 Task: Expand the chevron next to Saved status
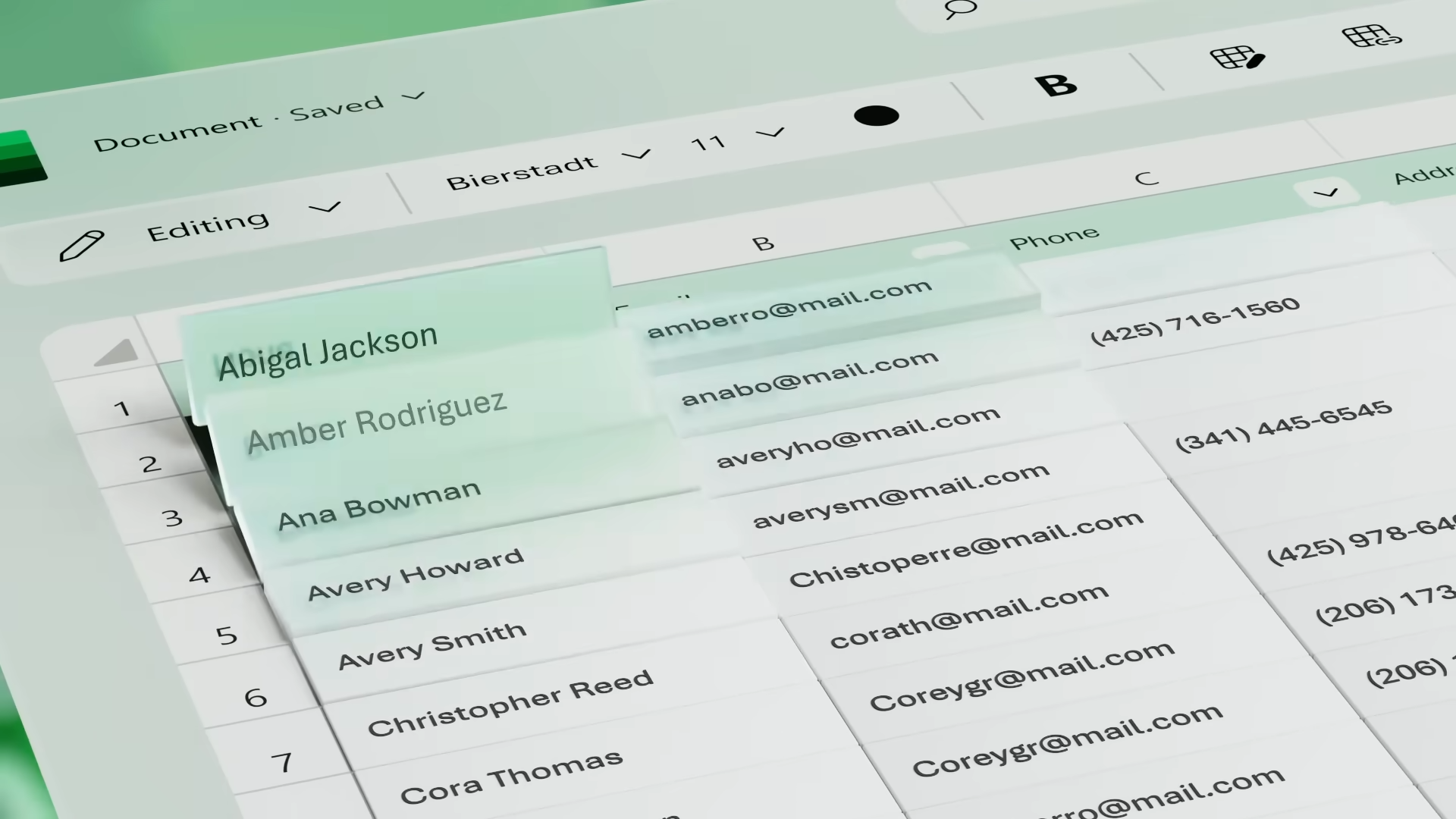pyautogui.click(x=415, y=97)
